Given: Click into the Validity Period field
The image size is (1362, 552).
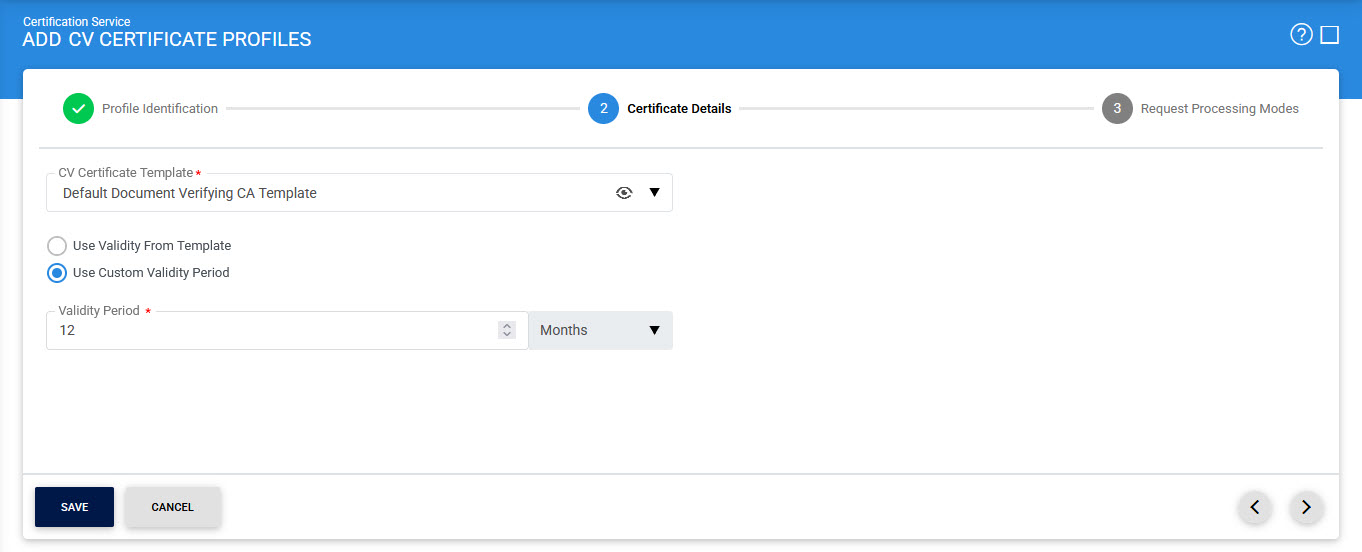Looking at the screenshot, I should [x=270, y=331].
